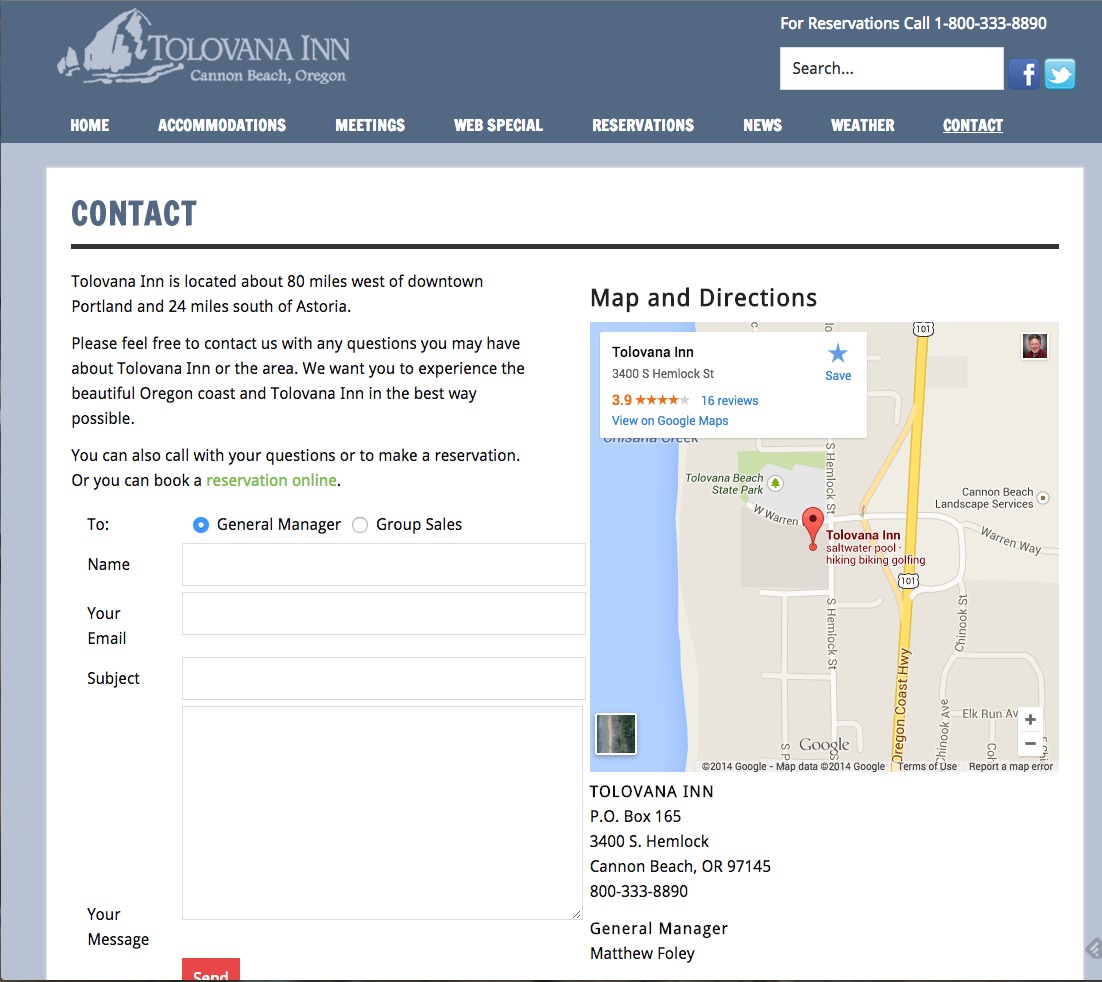The height and width of the screenshot is (982, 1102).
Task: Switch map to satellite view thumbnail
Action: coord(616,733)
